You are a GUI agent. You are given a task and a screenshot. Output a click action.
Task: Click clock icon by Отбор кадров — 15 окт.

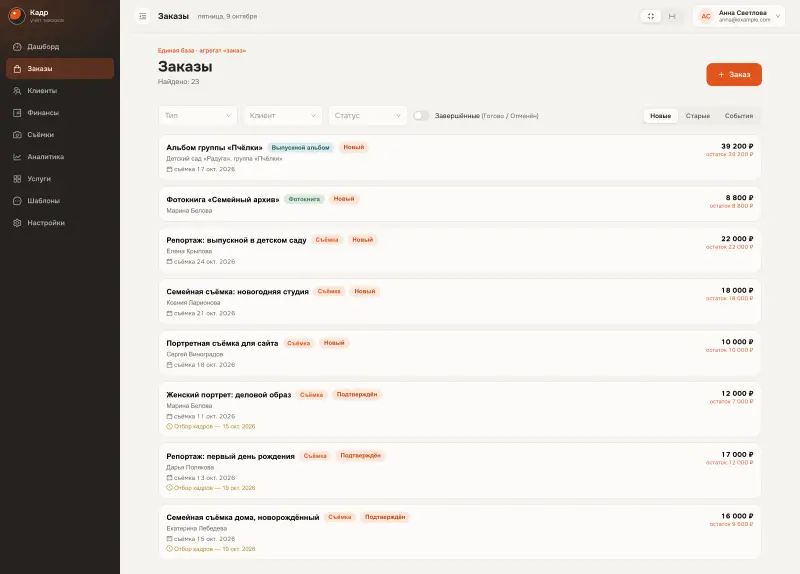pyautogui.click(x=169, y=426)
